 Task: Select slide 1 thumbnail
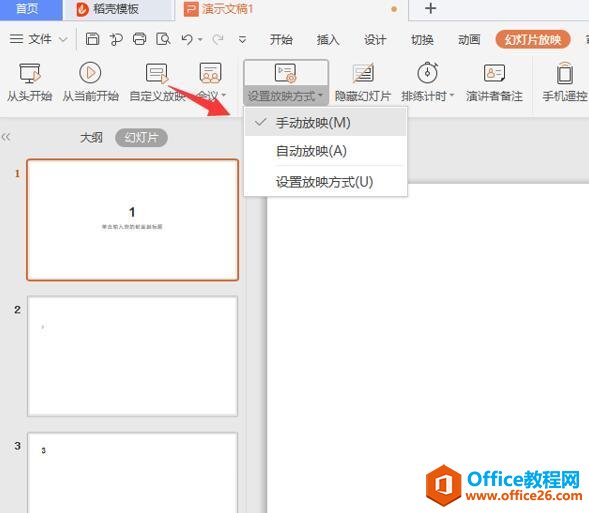pyautogui.click(x=133, y=220)
